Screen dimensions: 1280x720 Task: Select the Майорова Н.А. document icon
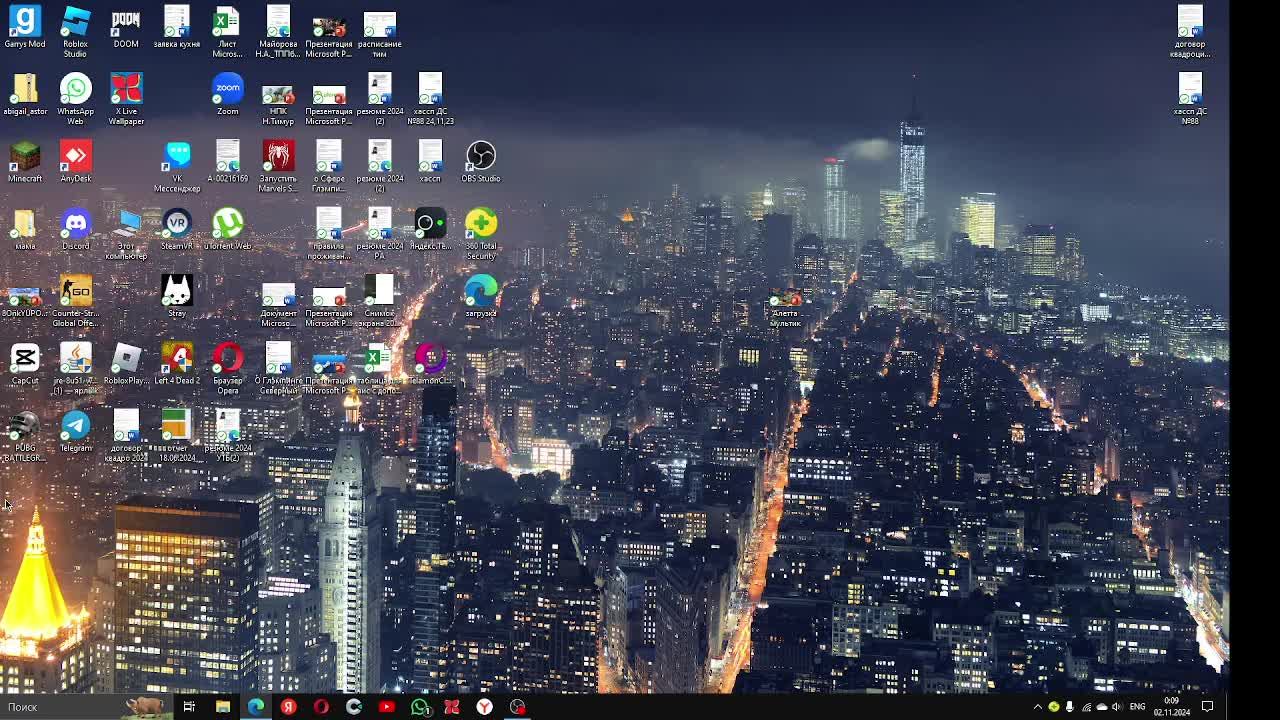pos(278,32)
